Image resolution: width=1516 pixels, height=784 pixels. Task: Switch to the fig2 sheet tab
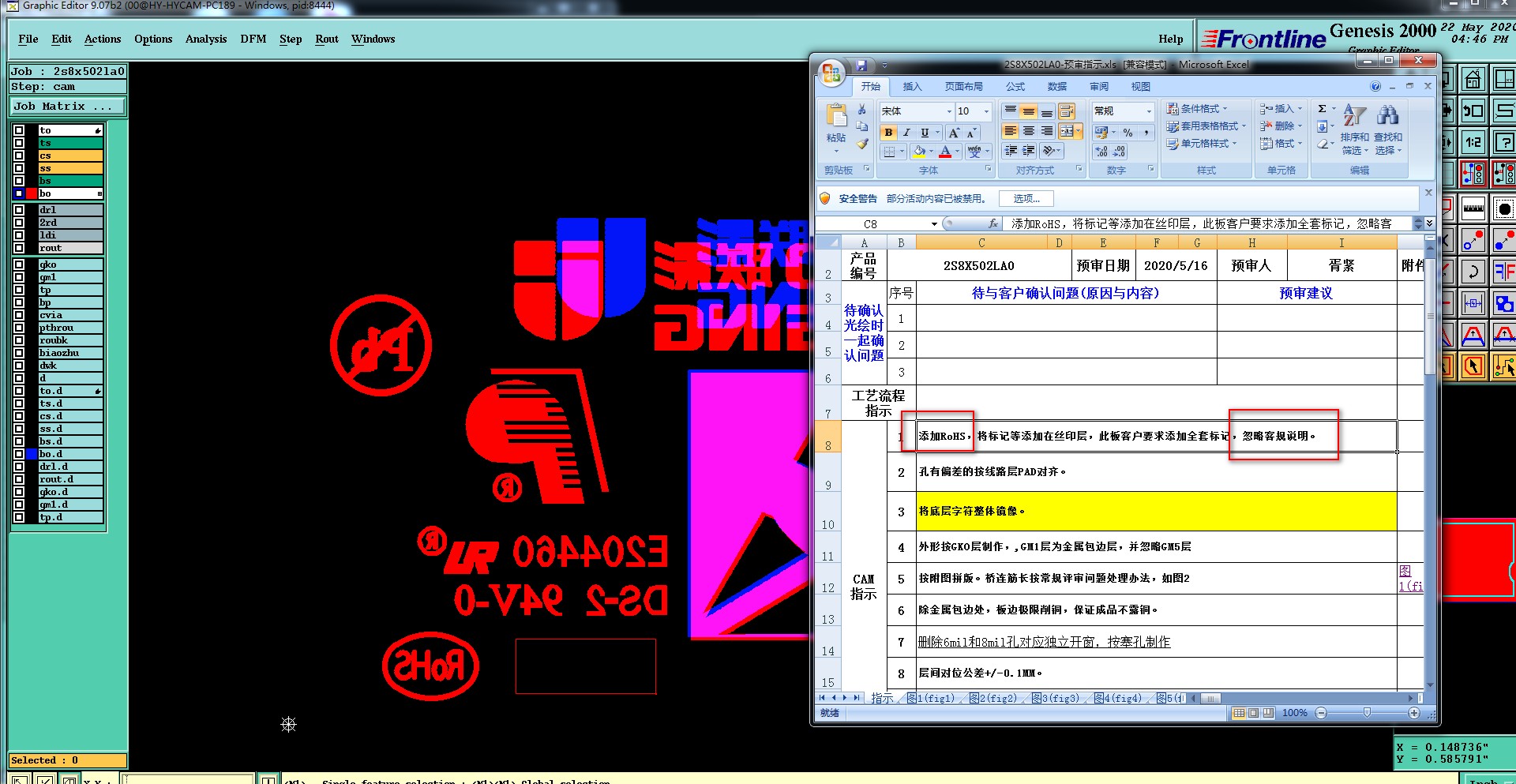993,699
